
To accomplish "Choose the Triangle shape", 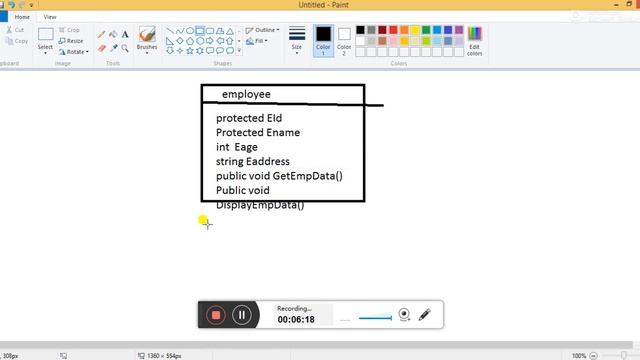I will [230, 31].
